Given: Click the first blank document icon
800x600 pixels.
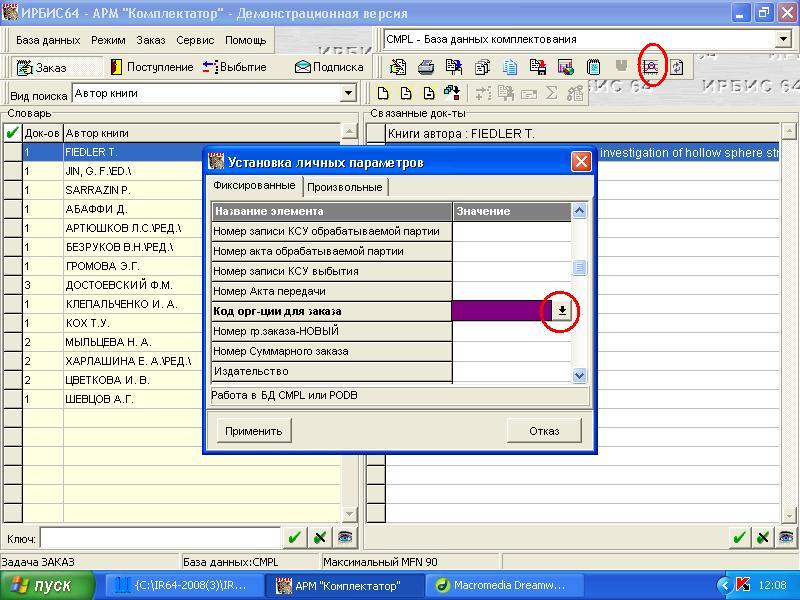Looking at the screenshot, I should coord(381,93).
